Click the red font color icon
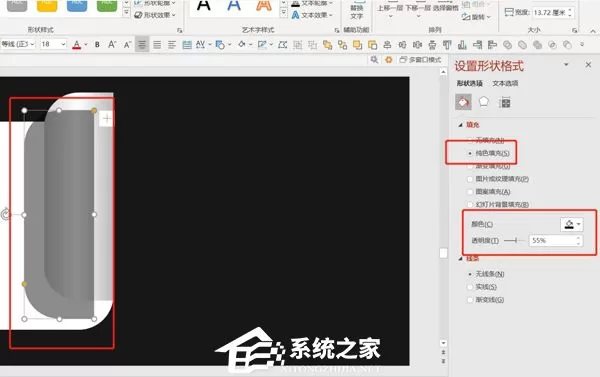Viewport: 600px width, 377px height. click(77, 45)
